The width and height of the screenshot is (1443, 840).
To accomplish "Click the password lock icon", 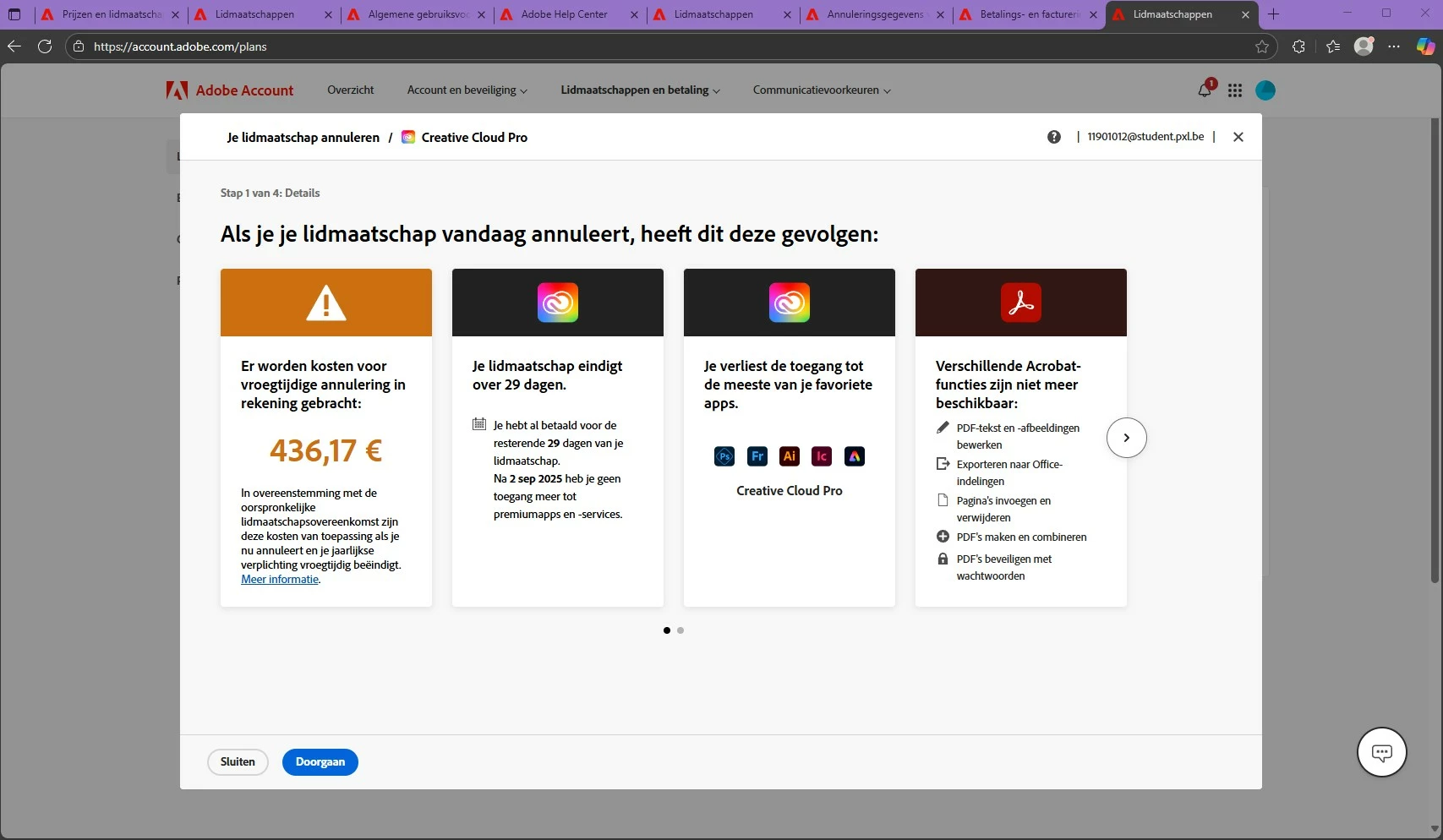I will click(943, 559).
